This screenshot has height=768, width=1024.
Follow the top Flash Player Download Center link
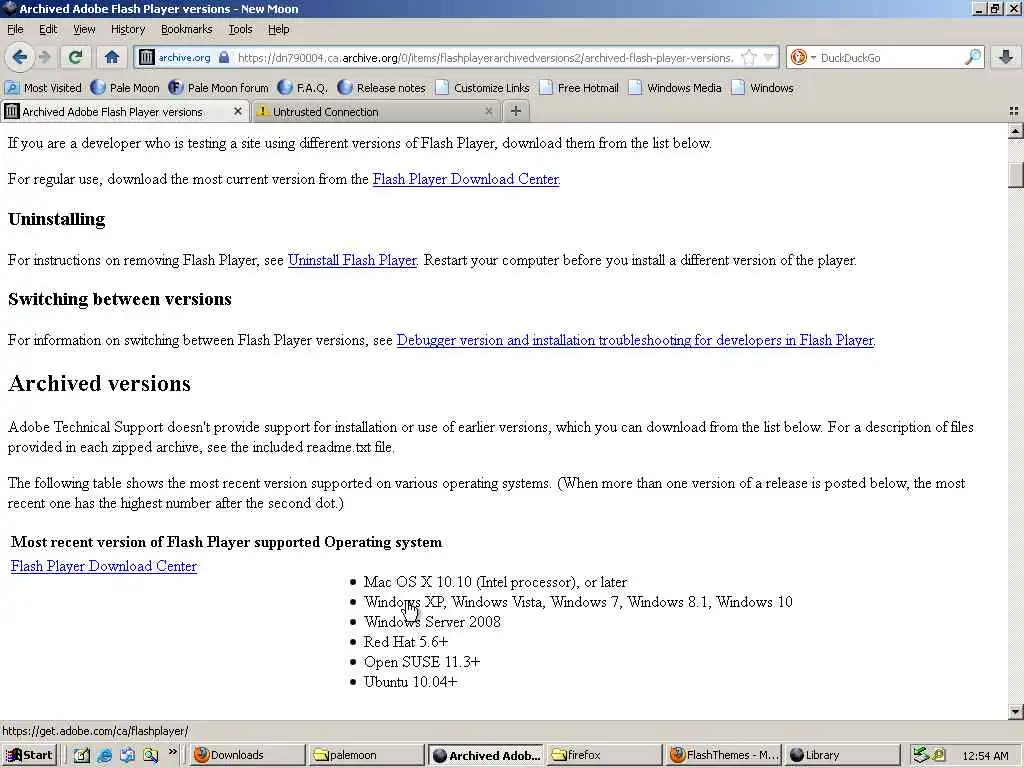466,179
